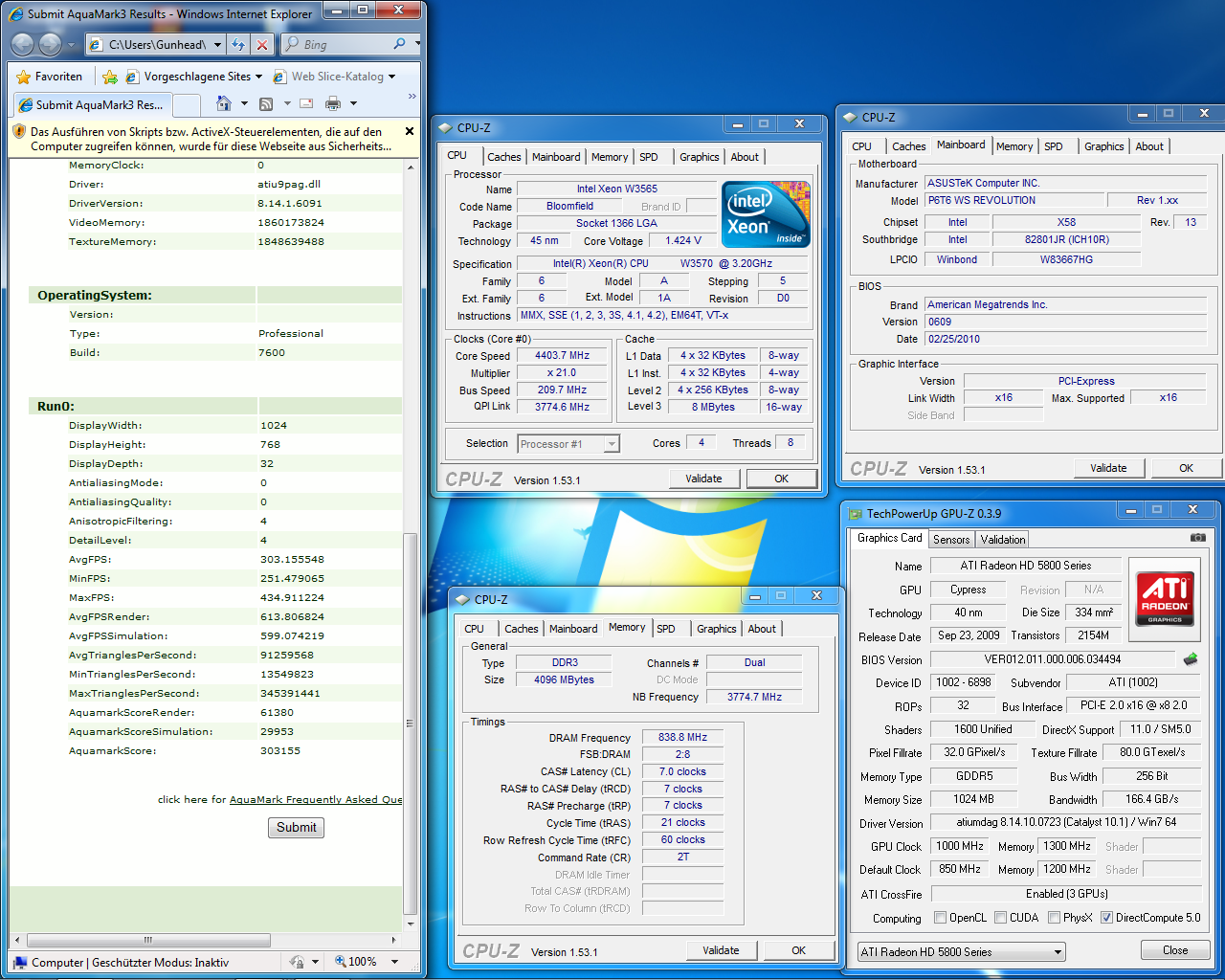Click the ATI Radeon logo in GPU-Z
This screenshot has width=1225, height=980.
1165,598
